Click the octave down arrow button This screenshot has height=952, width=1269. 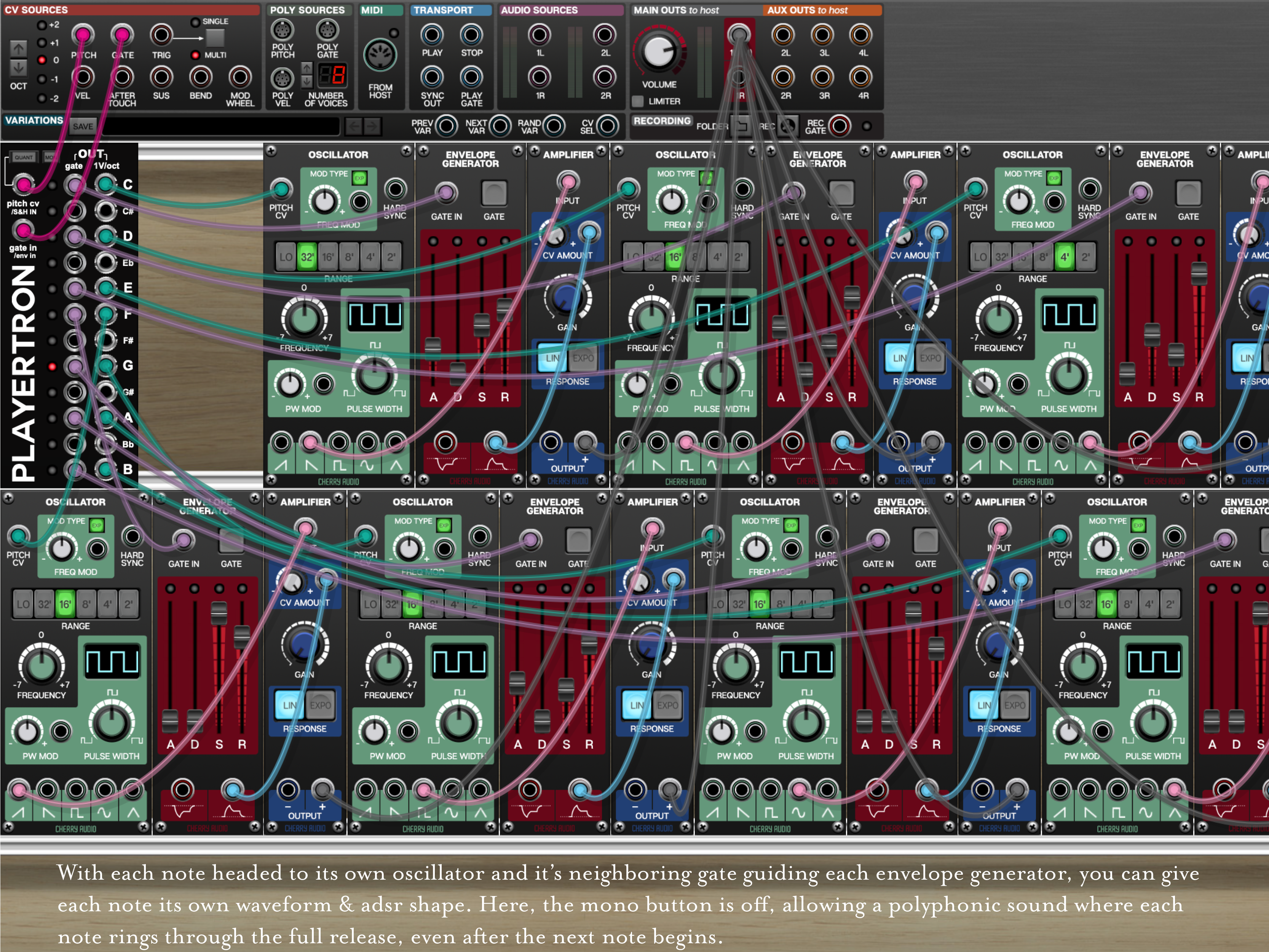tap(18, 68)
